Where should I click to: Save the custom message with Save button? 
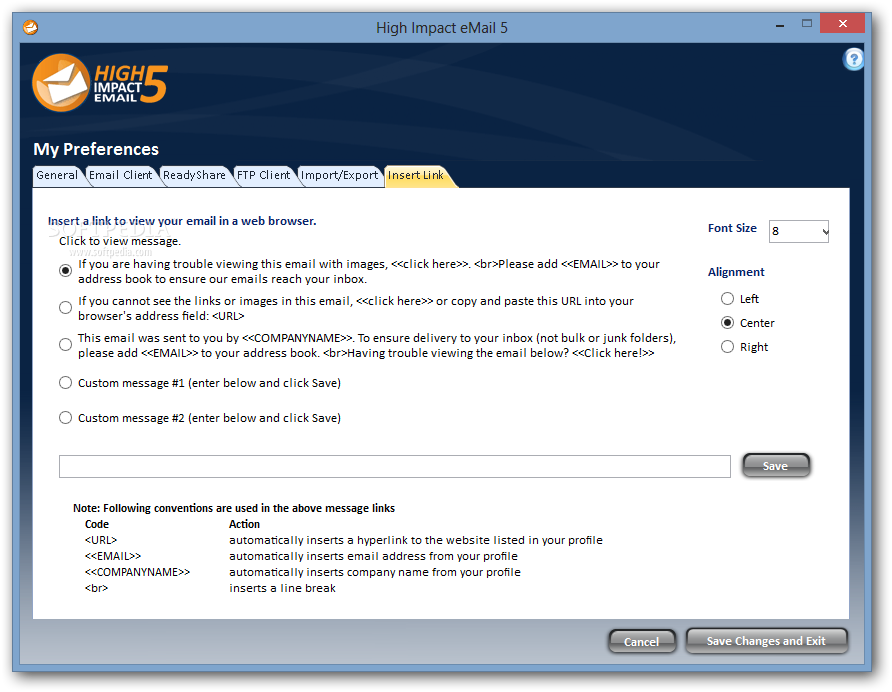(775, 466)
